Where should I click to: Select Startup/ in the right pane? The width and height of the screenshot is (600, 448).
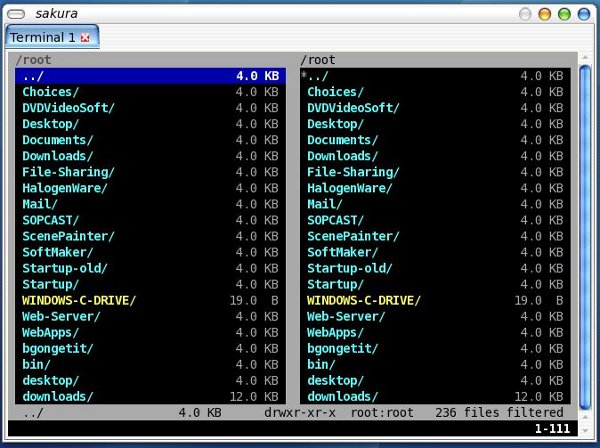tap(435, 285)
